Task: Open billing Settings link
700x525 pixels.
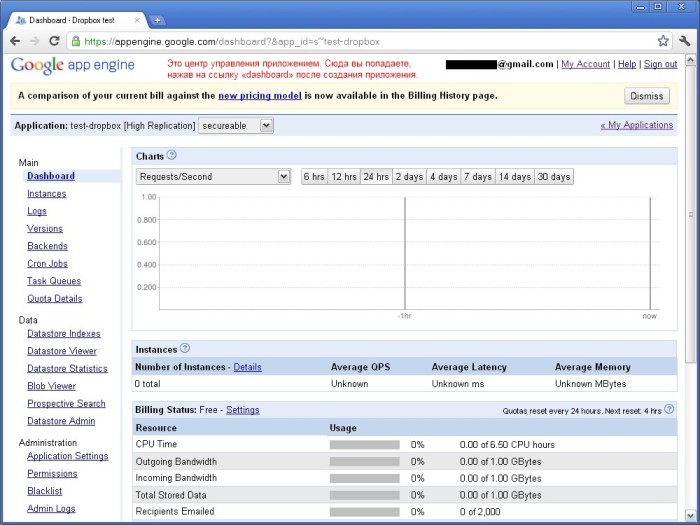Action: point(242,410)
